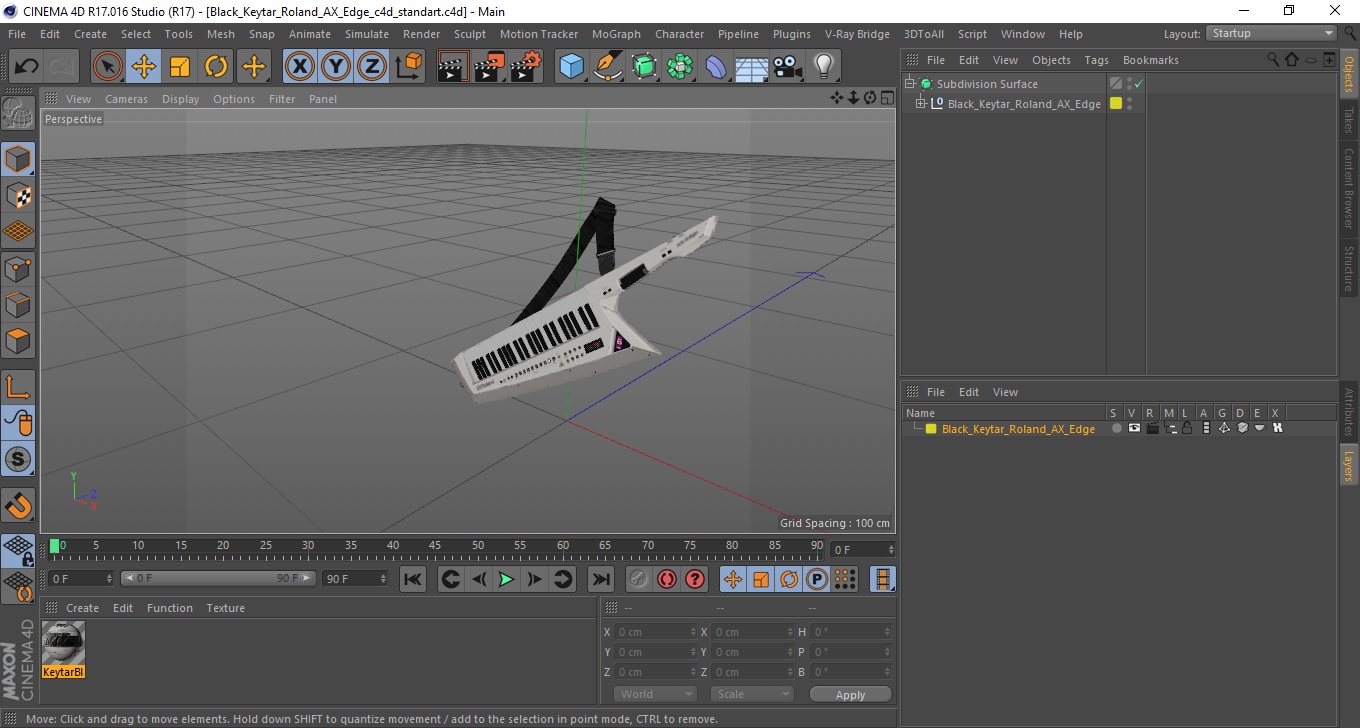Add a Camera object
The image size is (1360, 728).
coord(788,67)
